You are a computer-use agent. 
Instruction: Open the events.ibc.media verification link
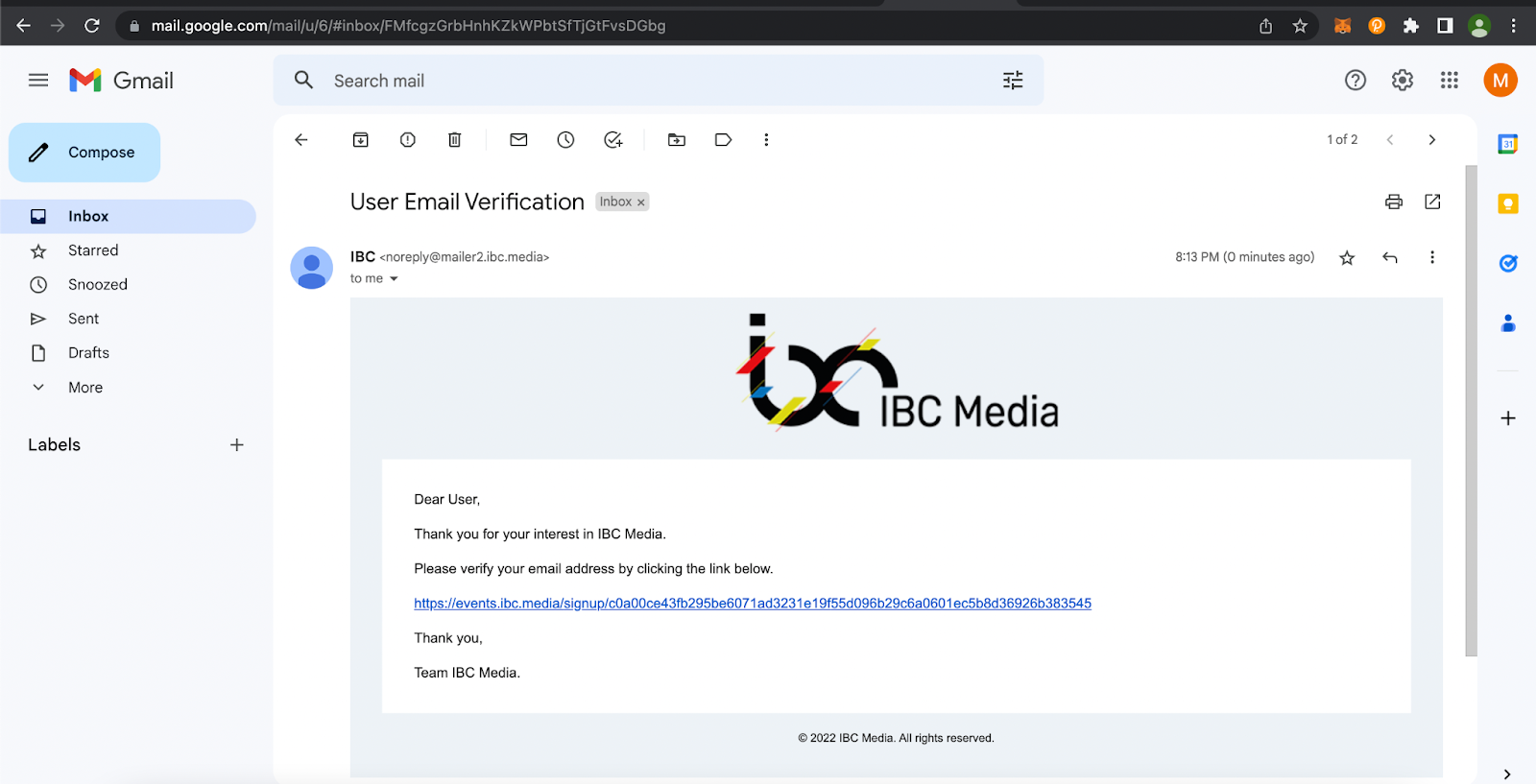pyautogui.click(x=753, y=604)
